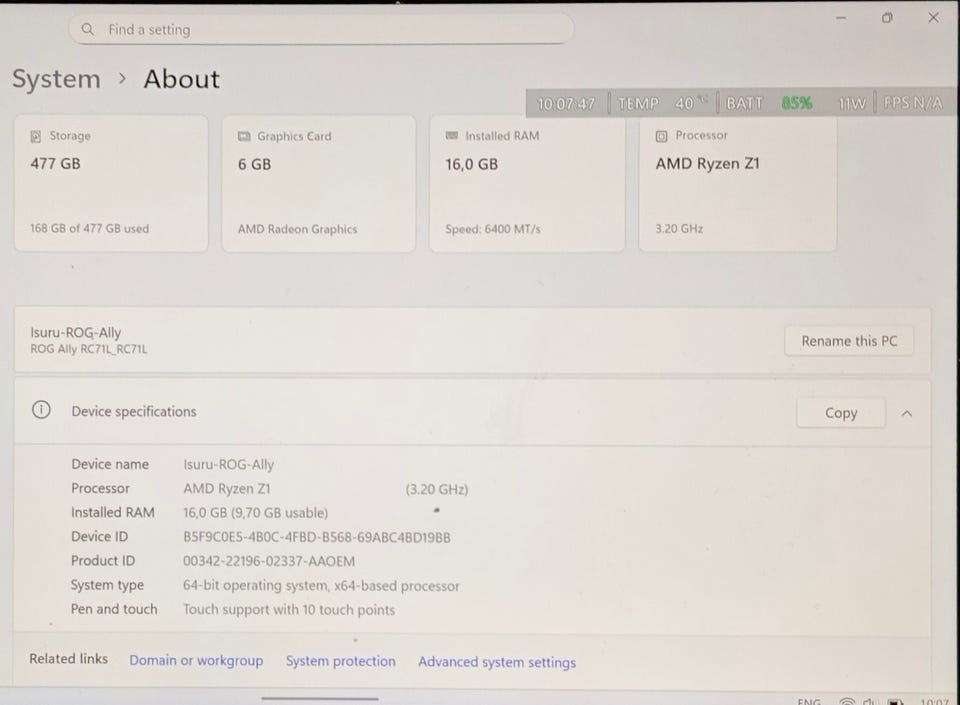Click the About page title
This screenshot has width=960, height=705.
click(181, 79)
